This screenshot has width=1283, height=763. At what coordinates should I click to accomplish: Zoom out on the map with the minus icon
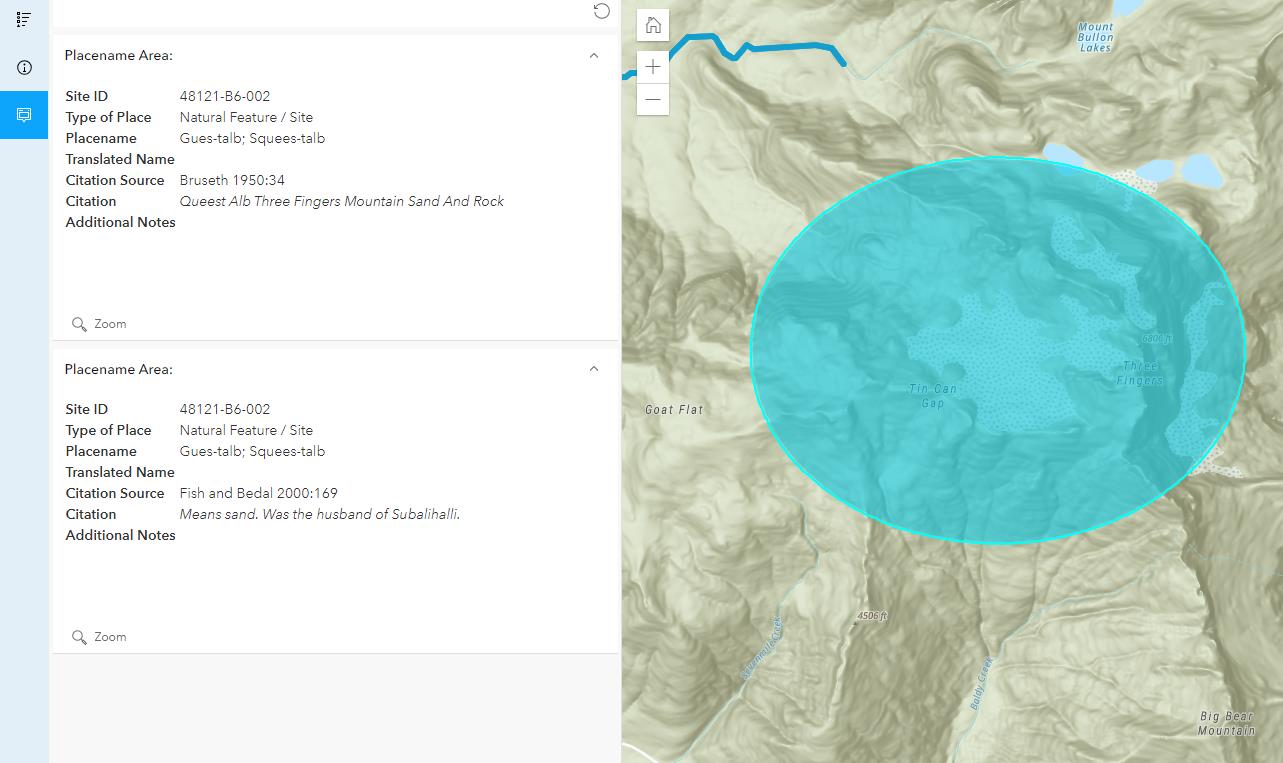(652, 100)
